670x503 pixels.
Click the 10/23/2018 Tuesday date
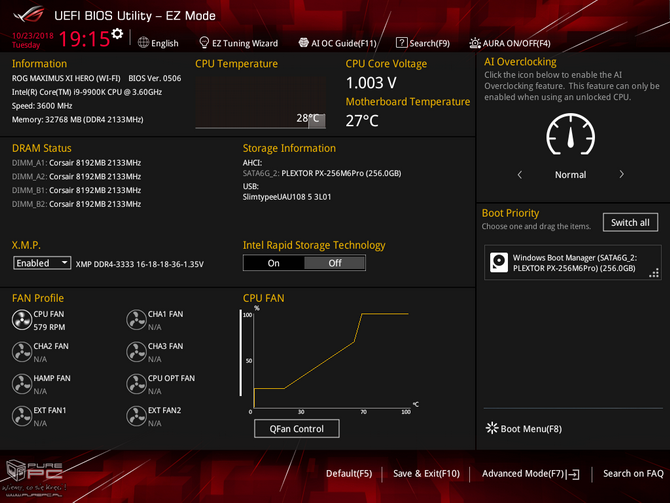pyautogui.click(x=32, y=40)
